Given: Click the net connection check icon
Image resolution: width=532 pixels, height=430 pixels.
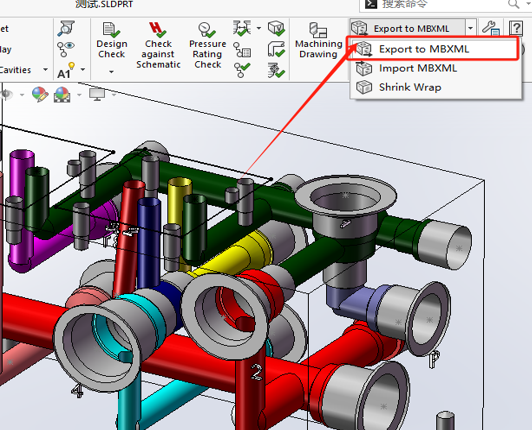Looking at the screenshot, I should (x=242, y=70).
